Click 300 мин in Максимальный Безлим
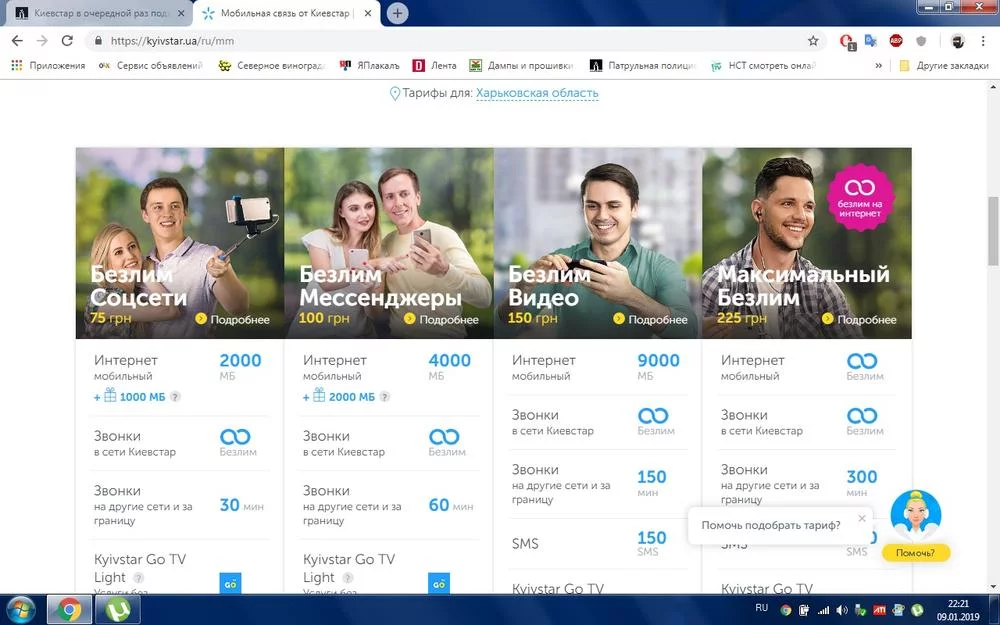This screenshot has height=625, width=1000. 861,483
